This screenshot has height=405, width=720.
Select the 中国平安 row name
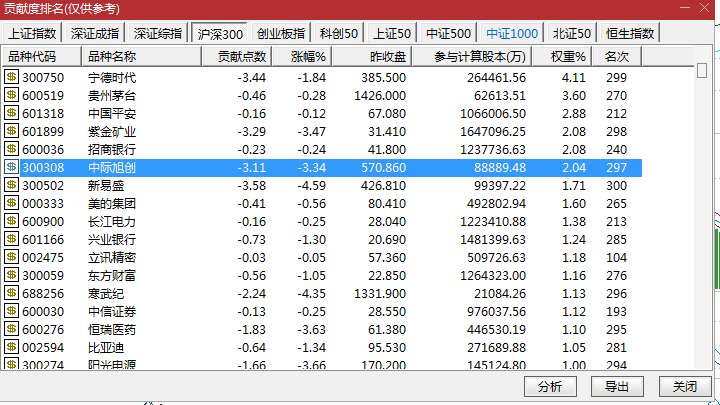112,113
